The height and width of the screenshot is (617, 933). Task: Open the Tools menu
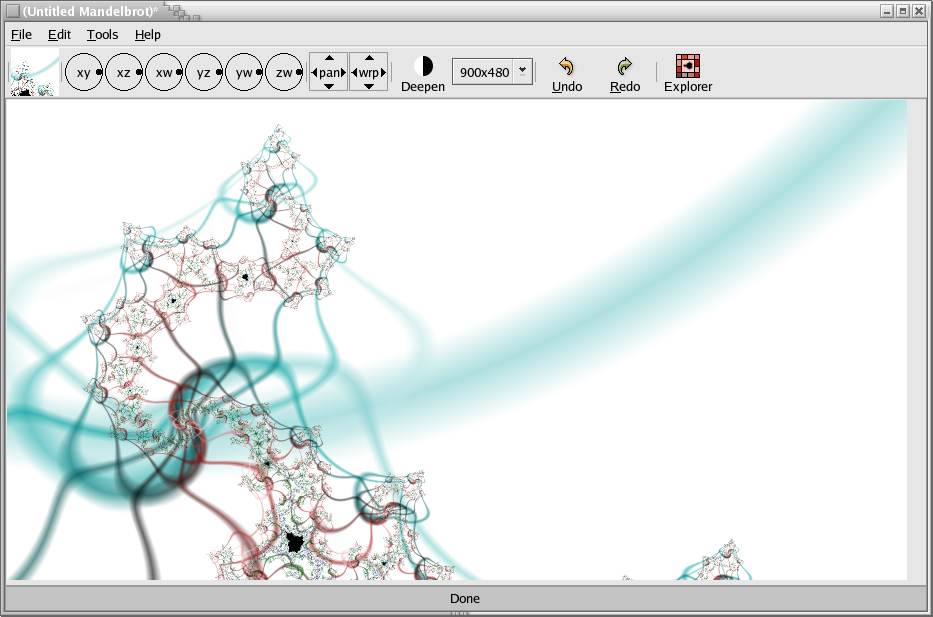102,34
